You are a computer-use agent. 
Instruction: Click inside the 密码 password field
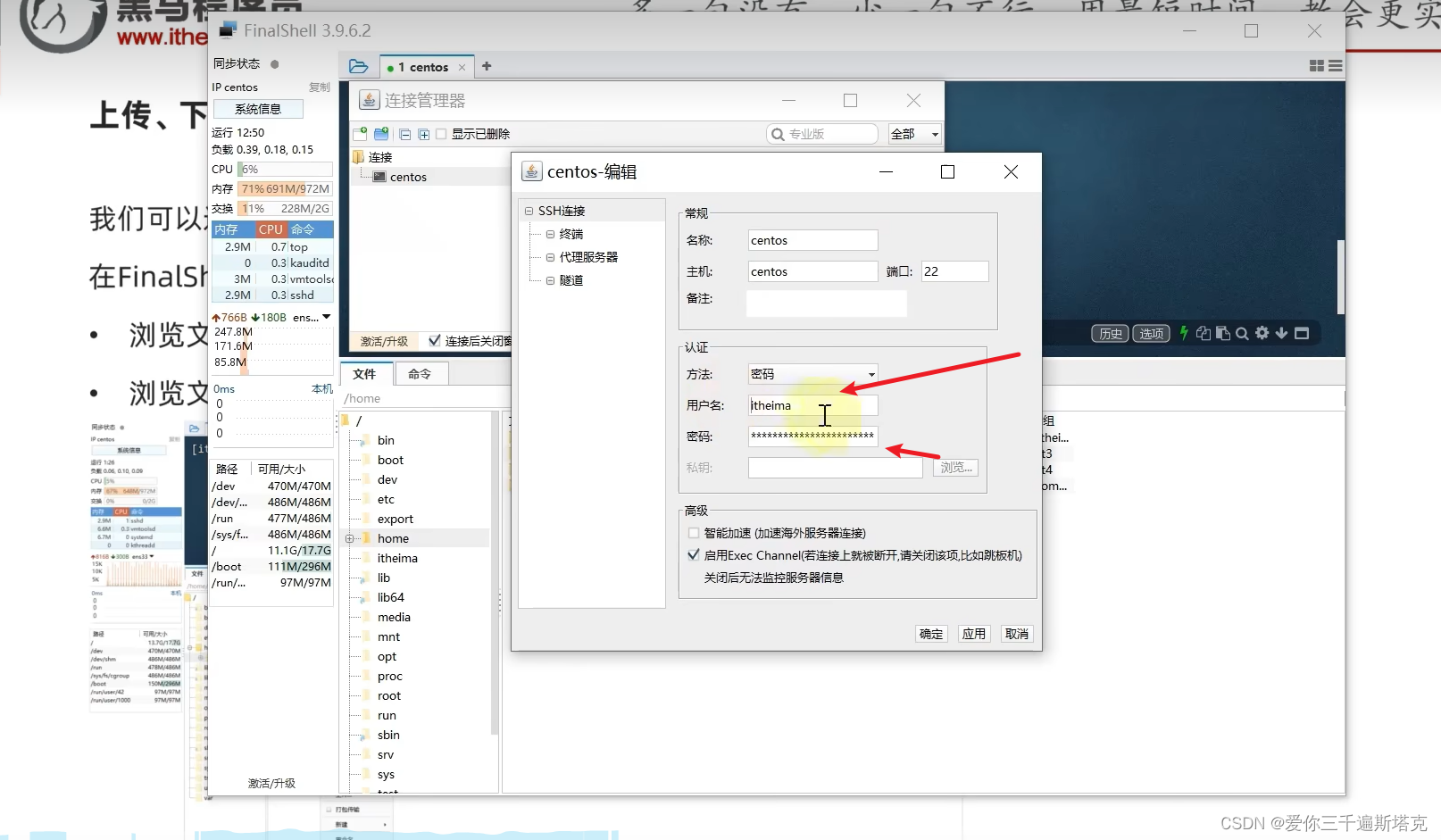811,436
